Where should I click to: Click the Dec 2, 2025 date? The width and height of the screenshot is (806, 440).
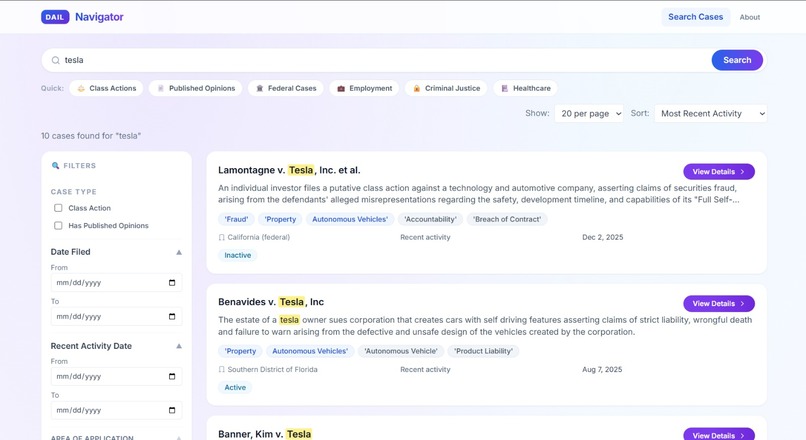click(x=602, y=237)
